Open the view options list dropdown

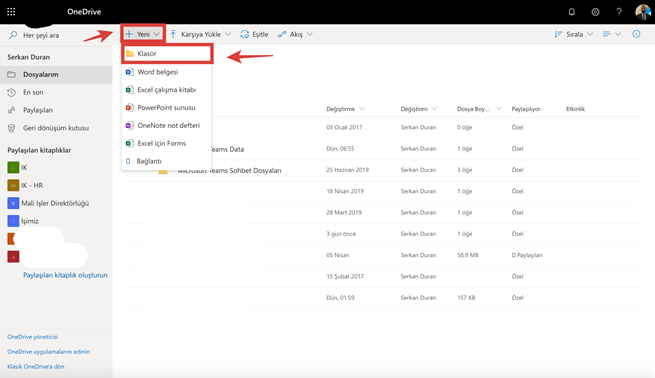click(x=612, y=34)
